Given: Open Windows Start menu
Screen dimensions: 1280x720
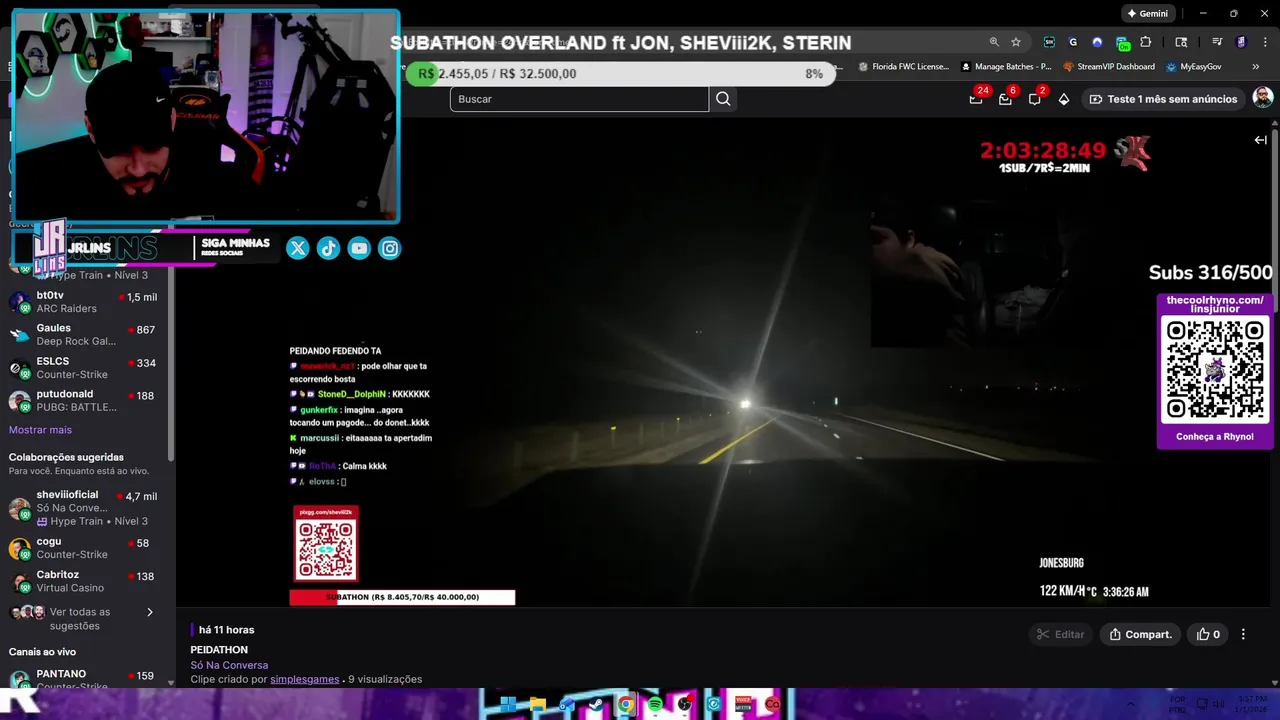Looking at the screenshot, I should coord(508,704).
